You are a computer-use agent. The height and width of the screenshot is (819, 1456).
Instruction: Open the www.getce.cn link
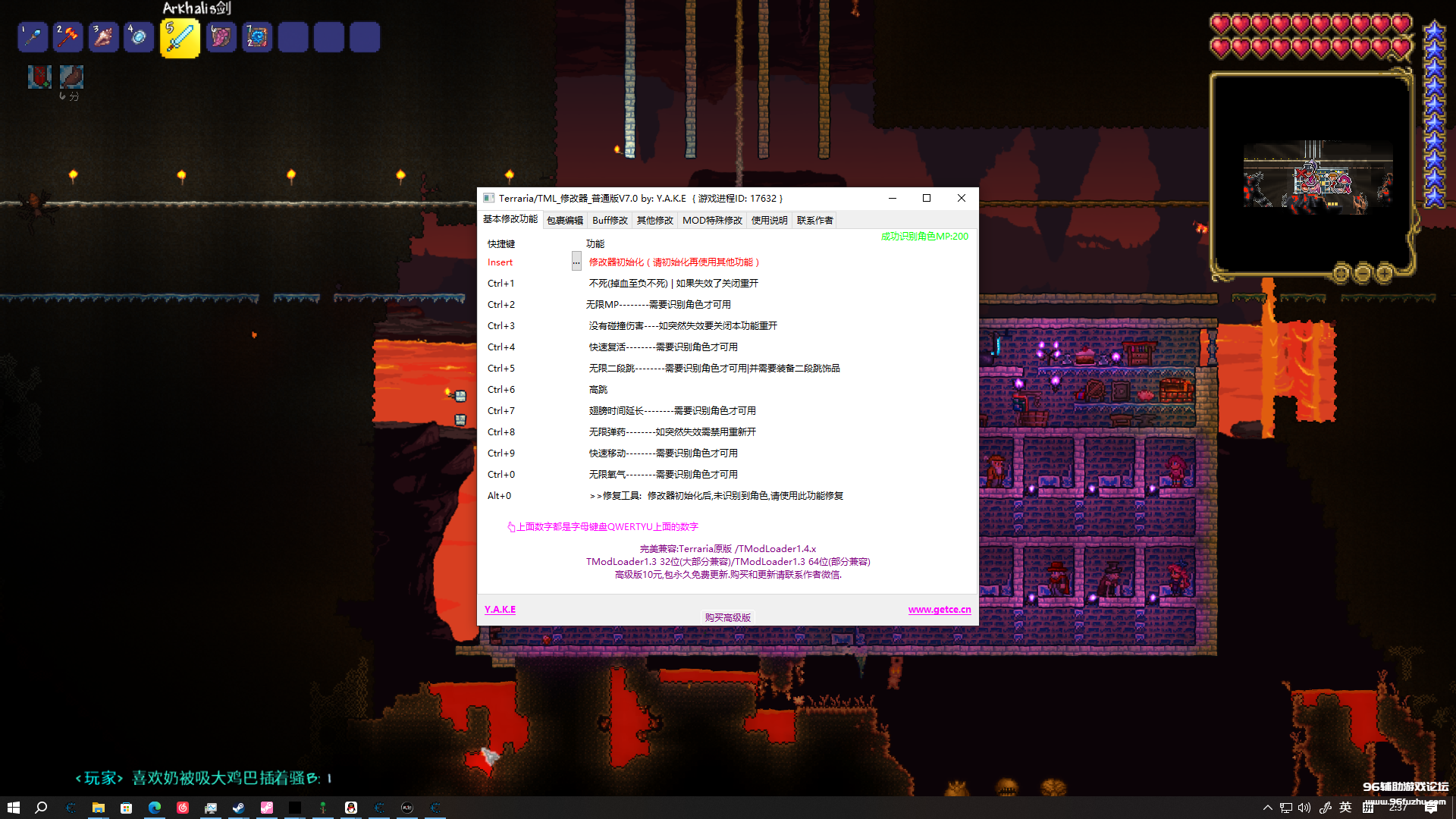point(939,609)
